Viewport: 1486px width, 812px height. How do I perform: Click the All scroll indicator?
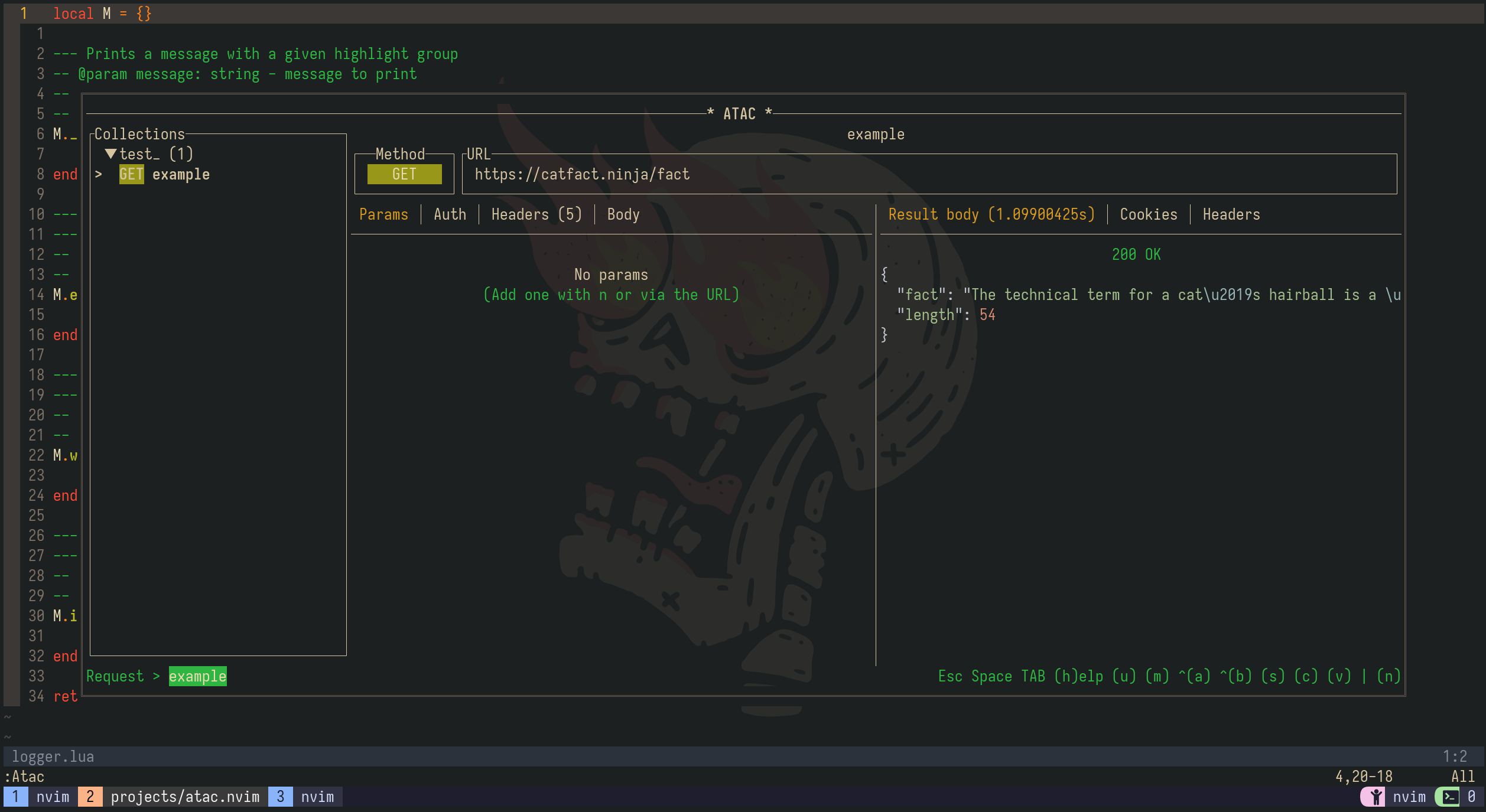point(1463,777)
